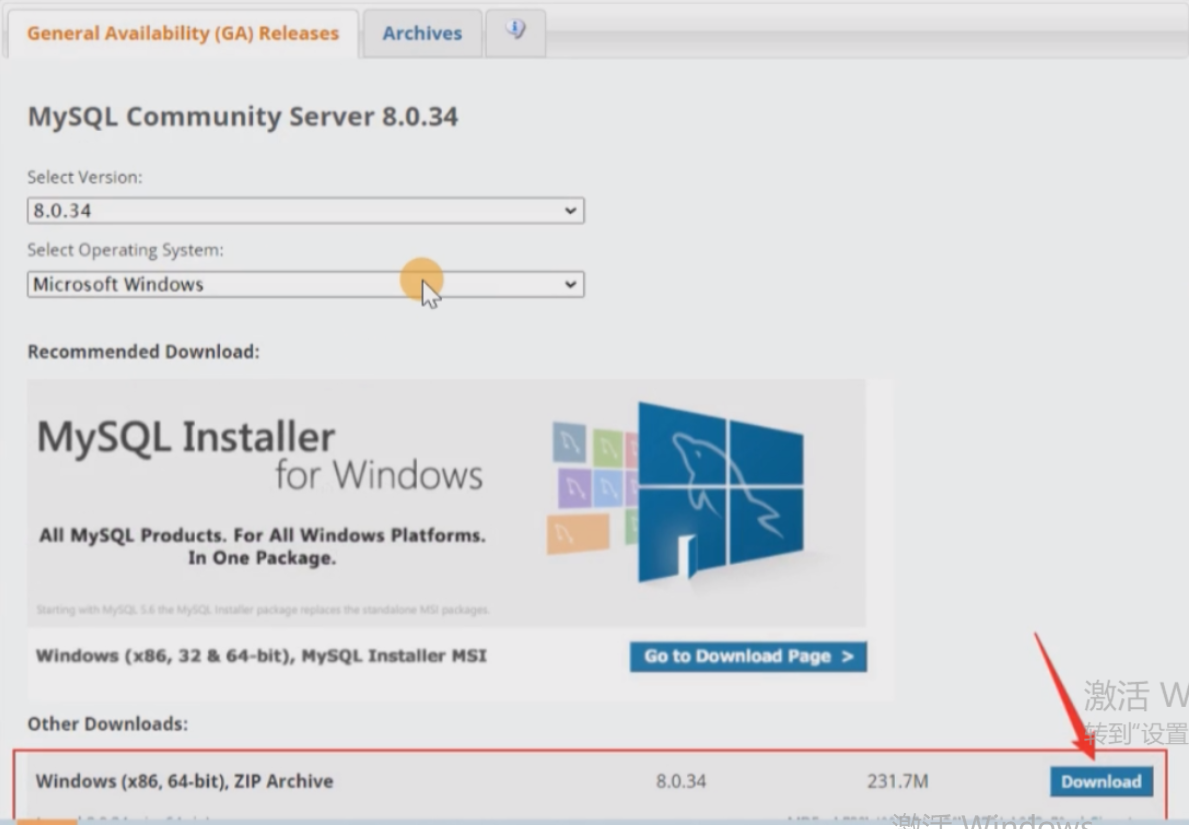Click the 231.7M file size value
This screenshot has width=1195, height=829.
[898, 781]
